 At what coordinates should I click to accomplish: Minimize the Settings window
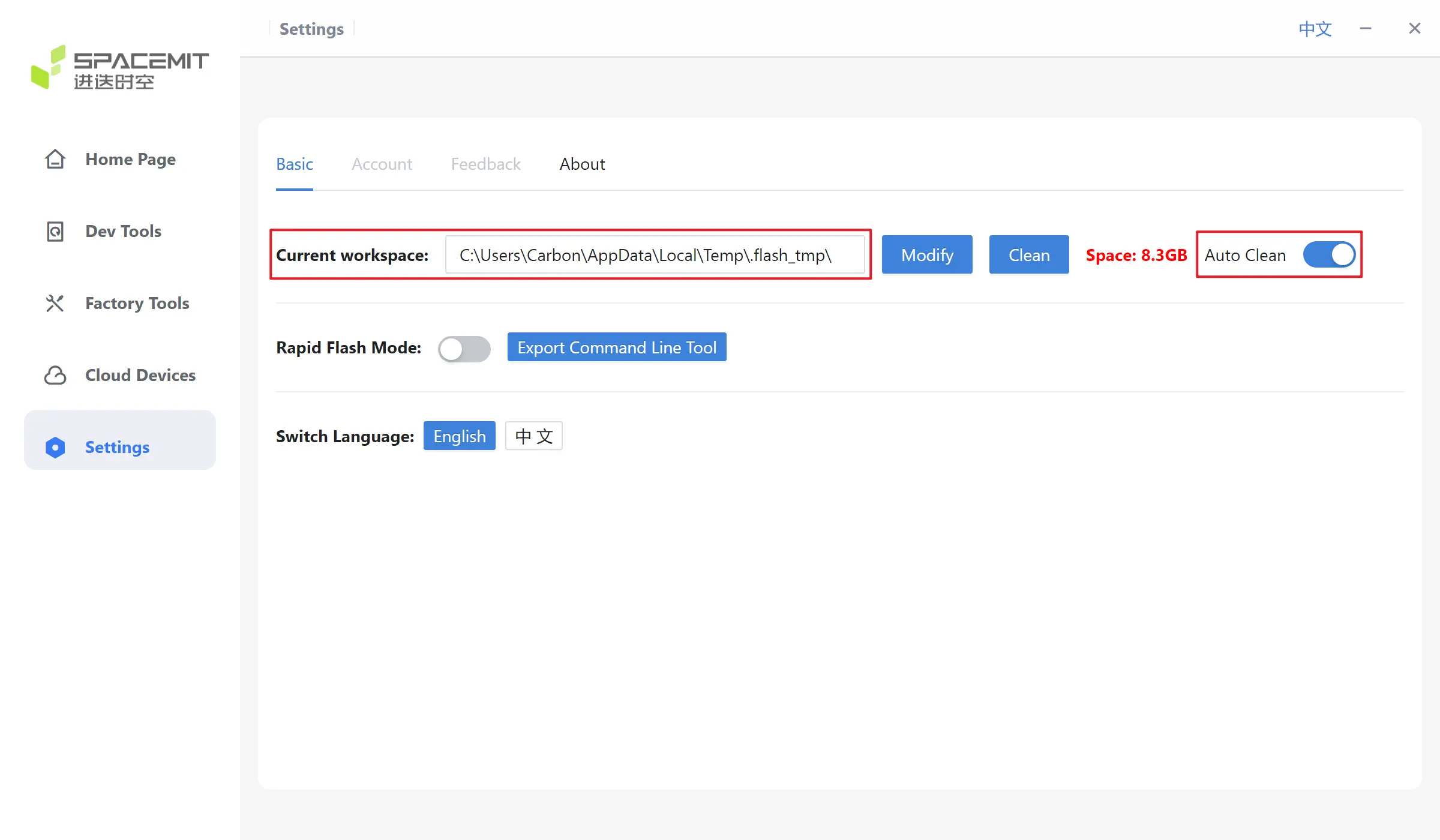point(1366,28)
